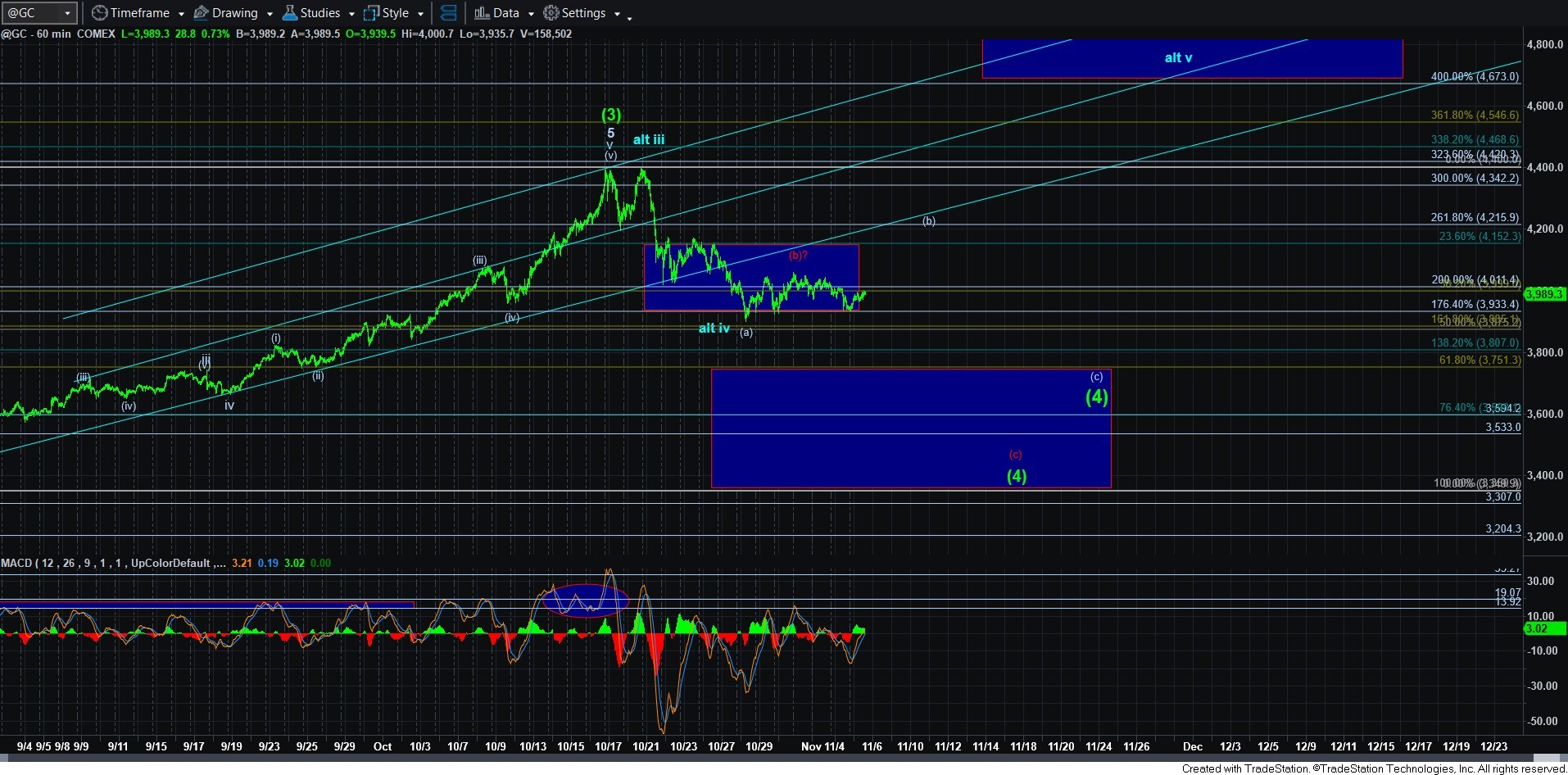The height and width of the screenshot is (775, 1568).
Task: Expand the Timeframe dropdown arrow
Action: [x=181, y=14]
